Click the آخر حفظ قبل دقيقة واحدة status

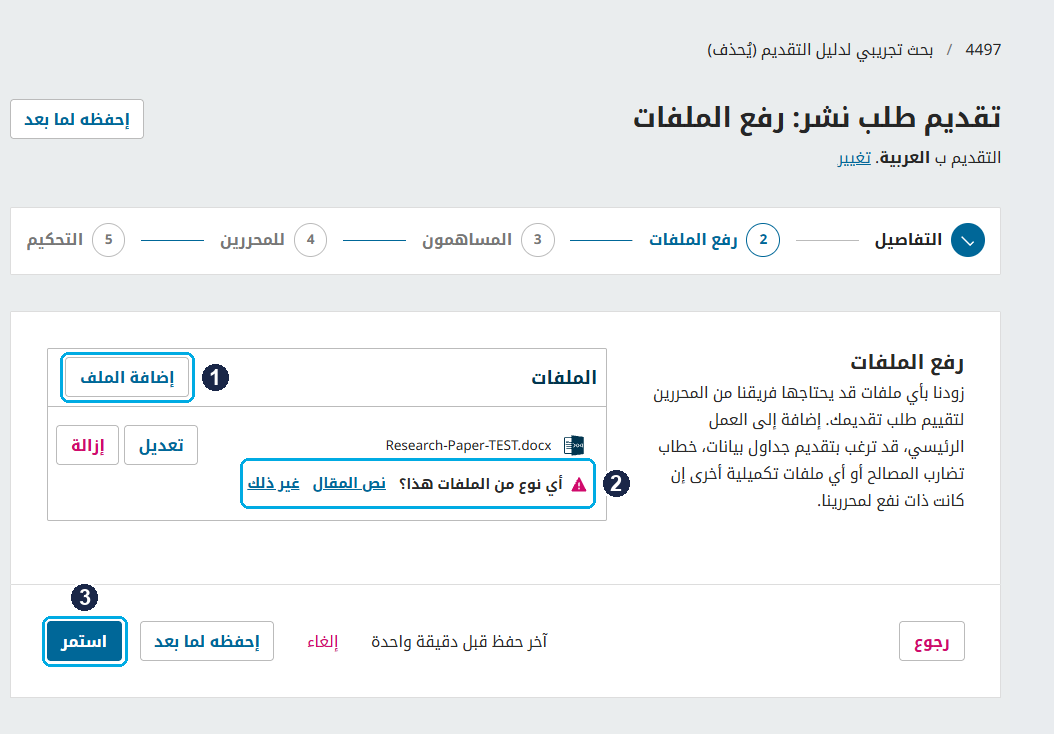[x=459, y=642]
